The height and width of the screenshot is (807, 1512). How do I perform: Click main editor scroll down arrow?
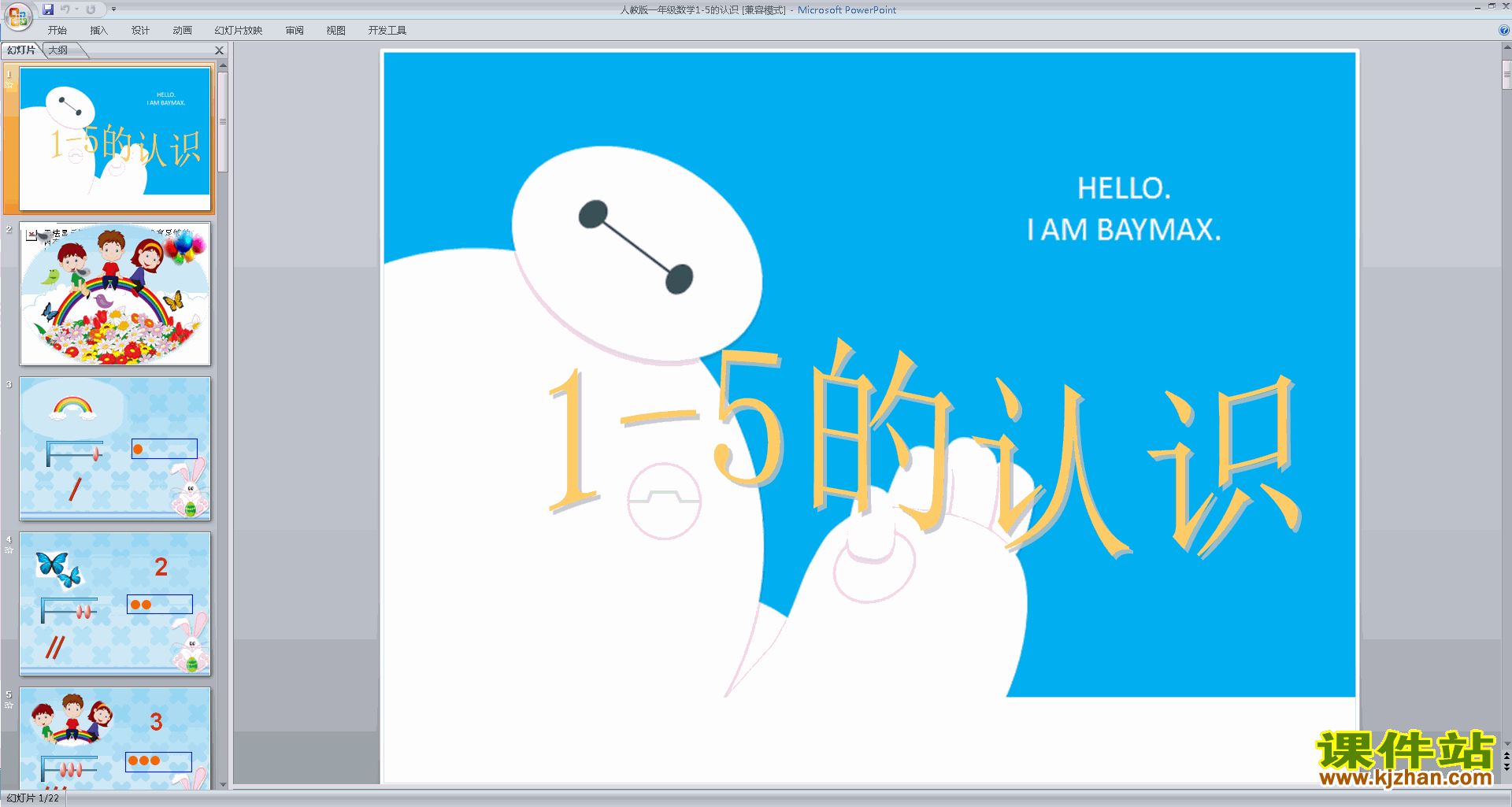point(1506,743)
